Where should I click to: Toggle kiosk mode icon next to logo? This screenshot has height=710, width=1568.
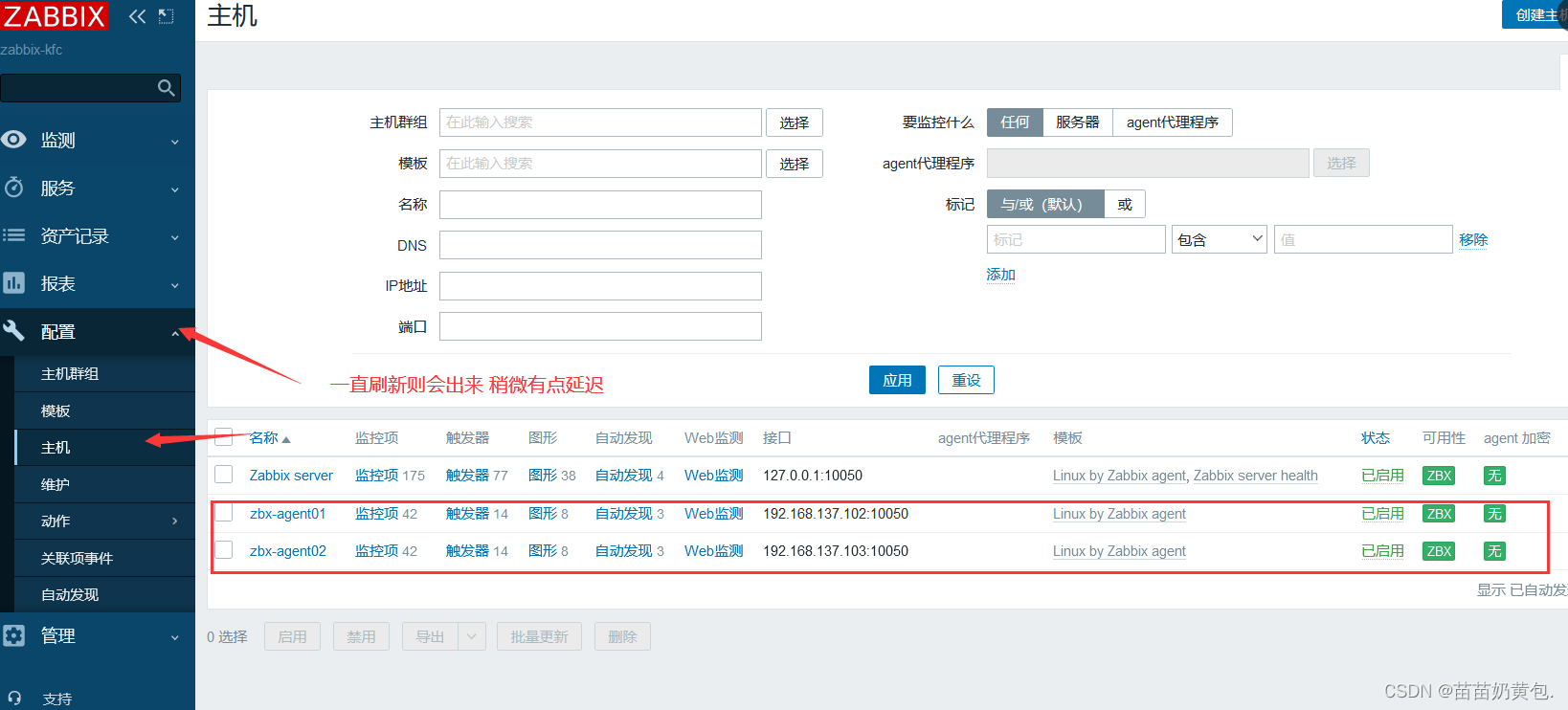(x=166, y=16)
